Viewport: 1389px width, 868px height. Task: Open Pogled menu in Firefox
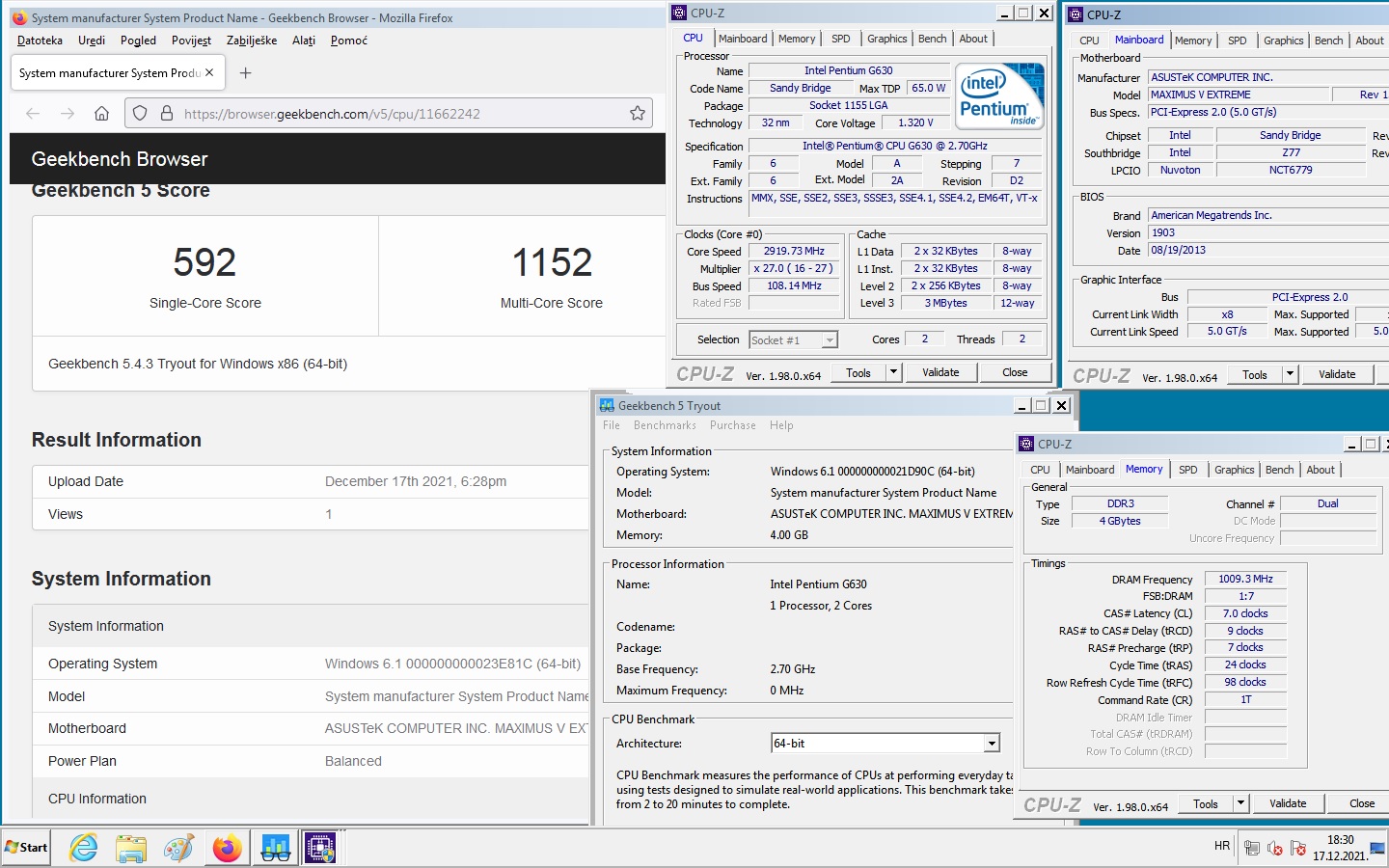click(x=138, y=41)
